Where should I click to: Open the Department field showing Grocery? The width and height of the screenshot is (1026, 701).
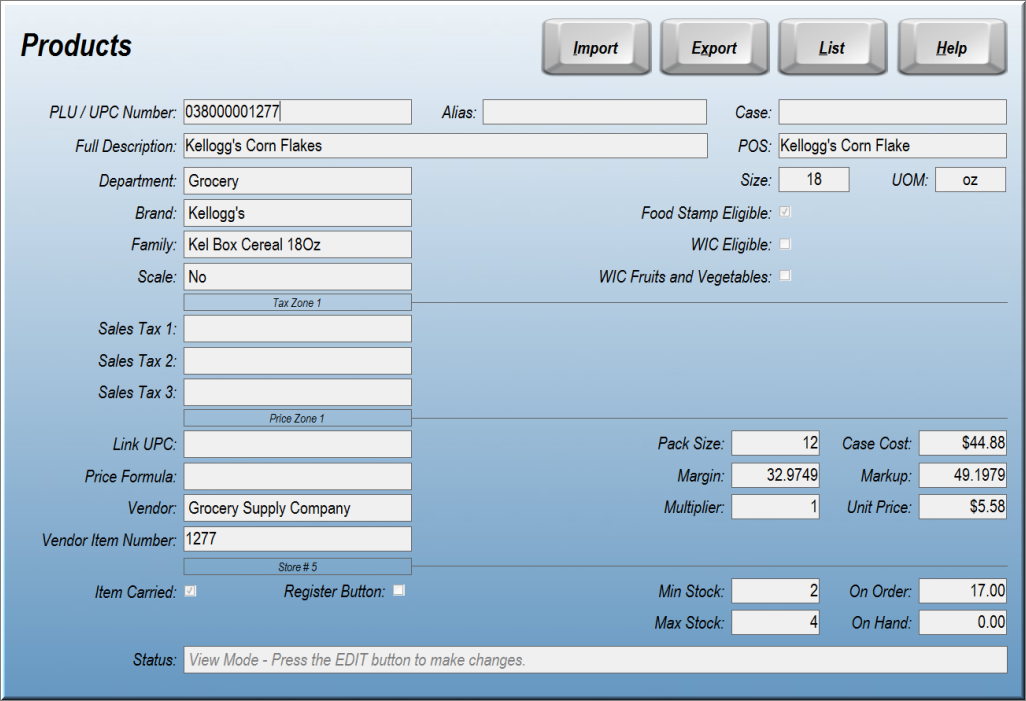(297, 181)
